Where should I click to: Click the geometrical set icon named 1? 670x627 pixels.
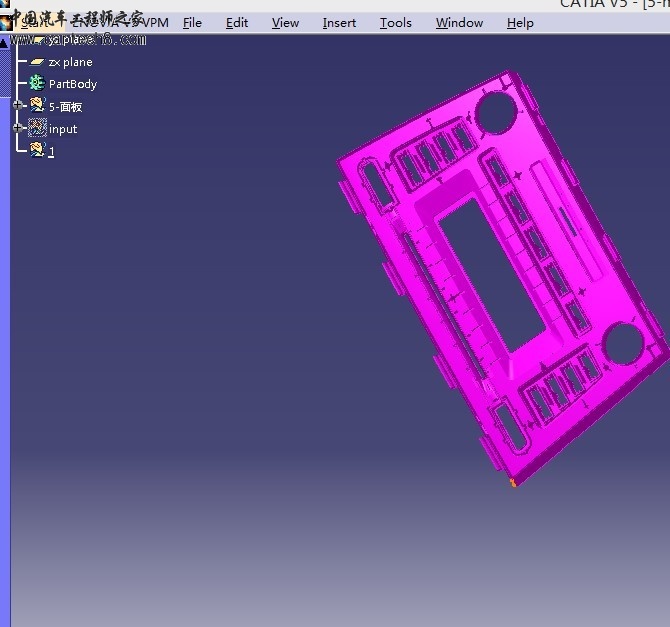37,150
